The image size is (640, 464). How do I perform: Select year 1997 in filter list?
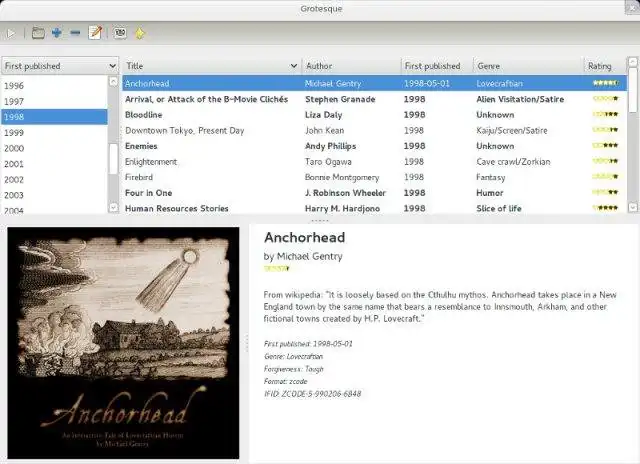tap(55, 101)
